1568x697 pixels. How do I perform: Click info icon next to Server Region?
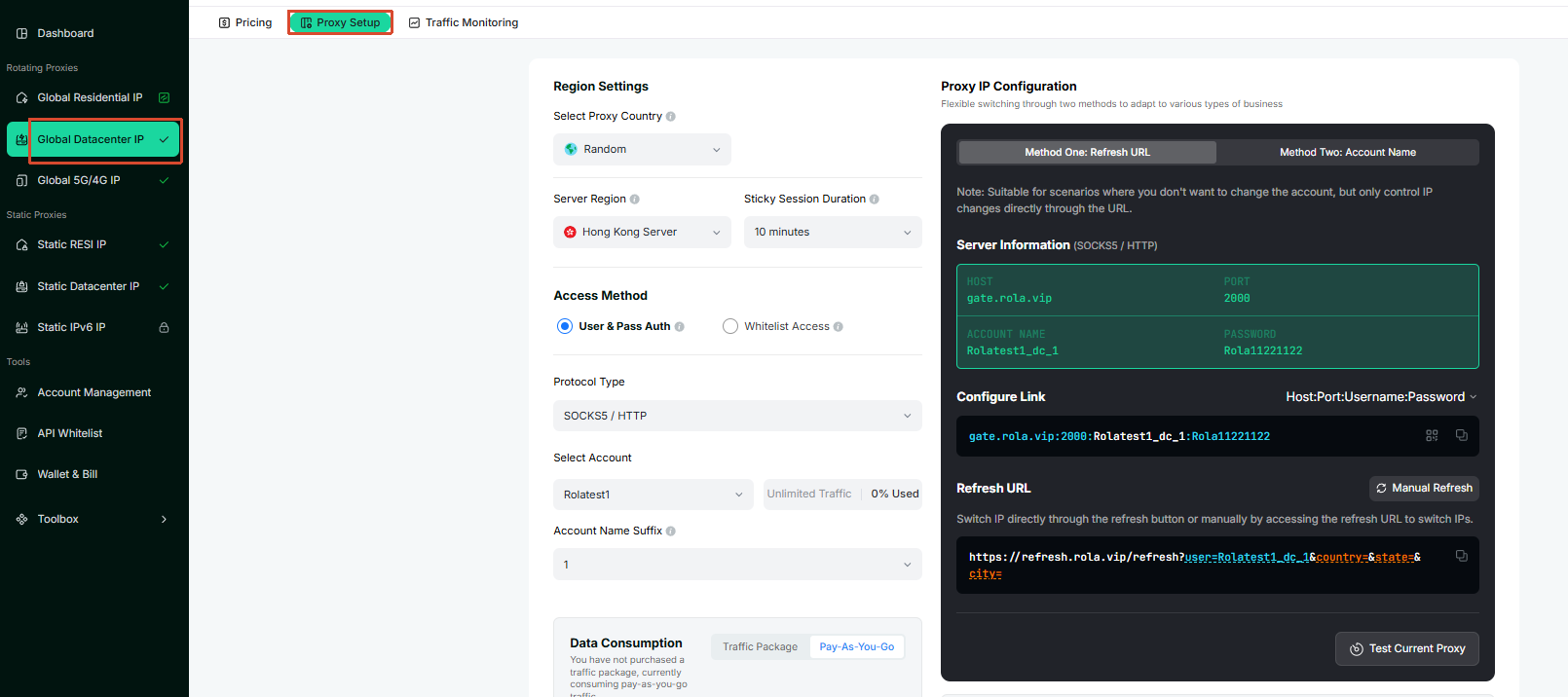pyautogui.click(x=634, y=199)
